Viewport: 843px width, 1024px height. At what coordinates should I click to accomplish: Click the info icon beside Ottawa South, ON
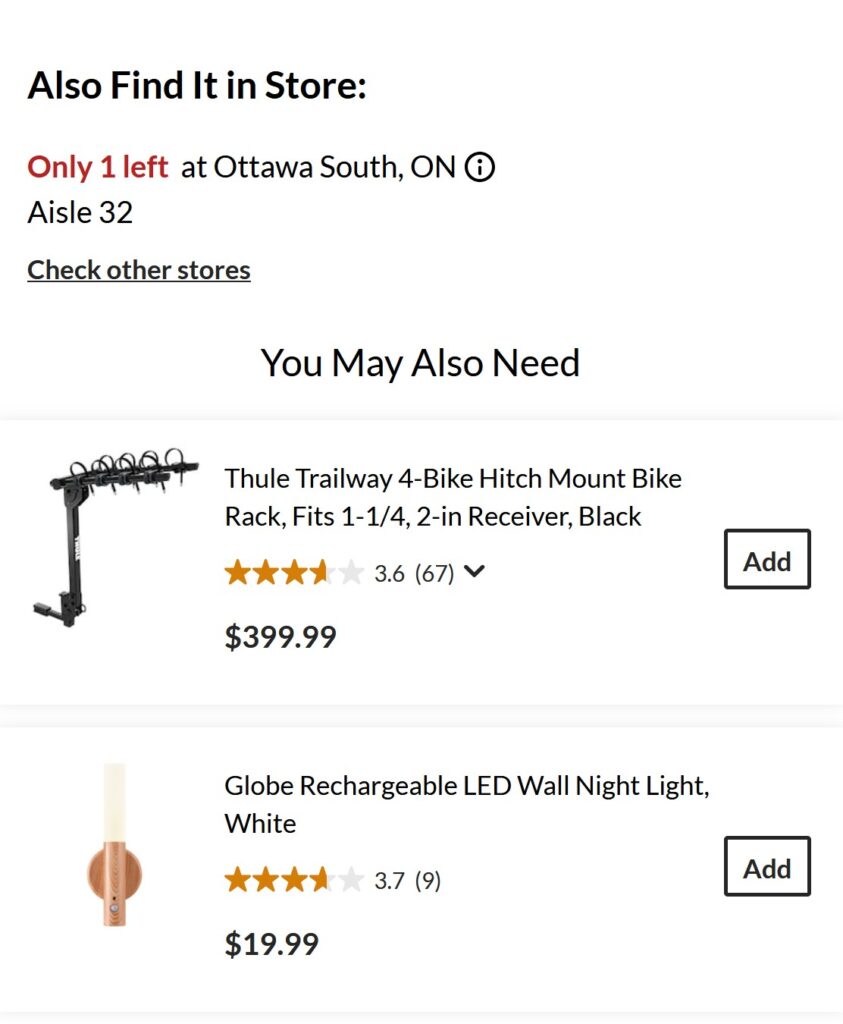pos(480,167)
